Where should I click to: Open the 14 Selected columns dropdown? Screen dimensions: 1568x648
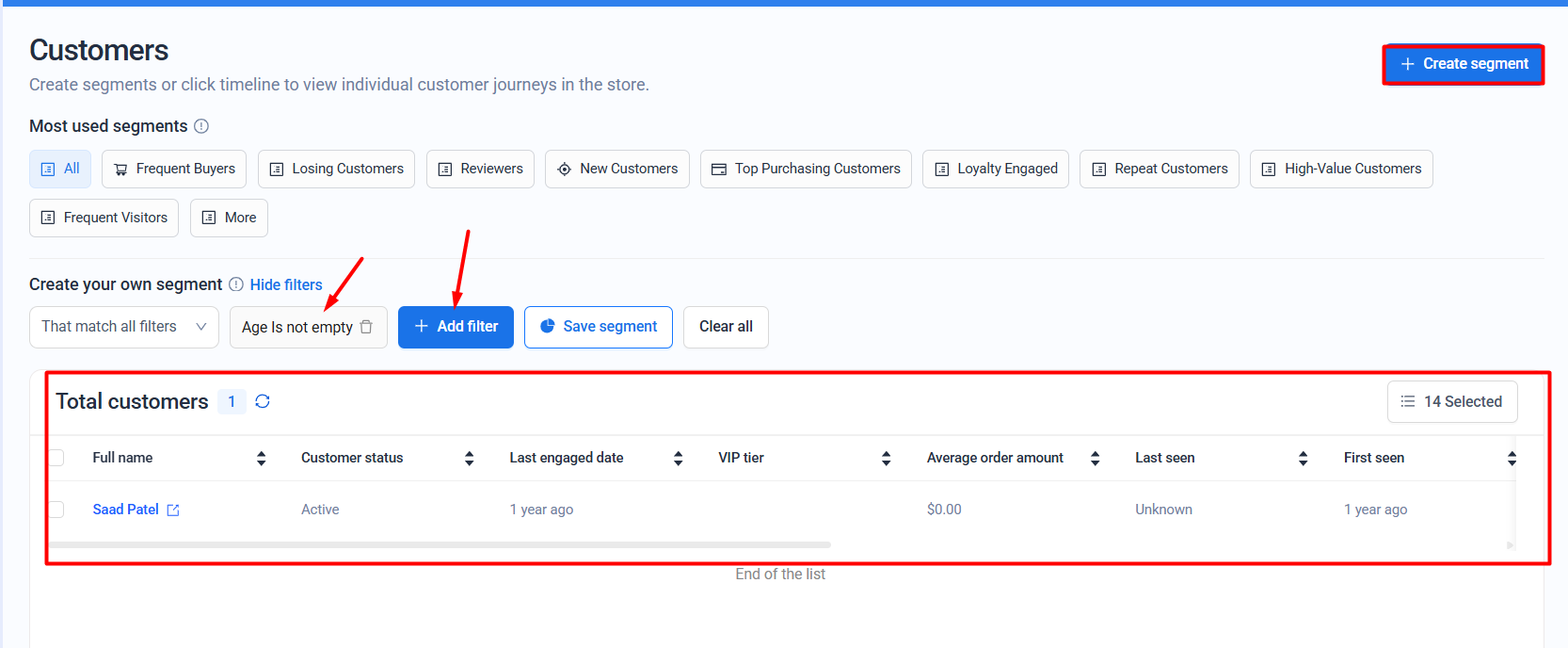tap(1451, 401)
